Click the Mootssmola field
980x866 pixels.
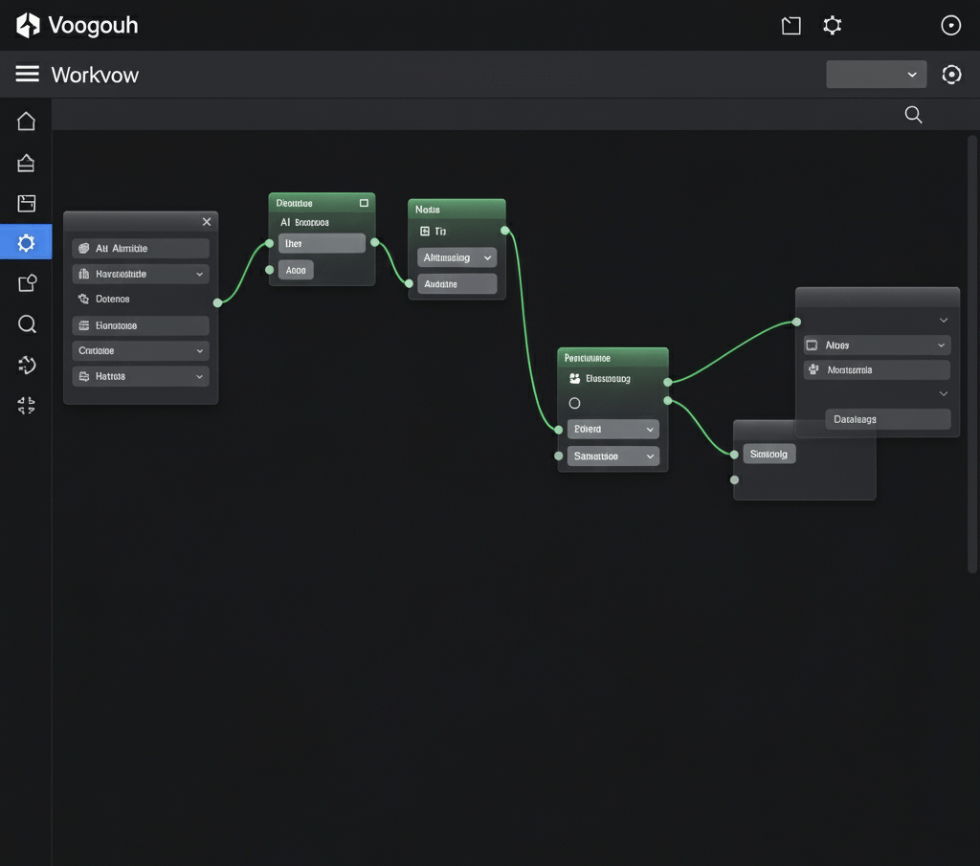click(877, 370)
